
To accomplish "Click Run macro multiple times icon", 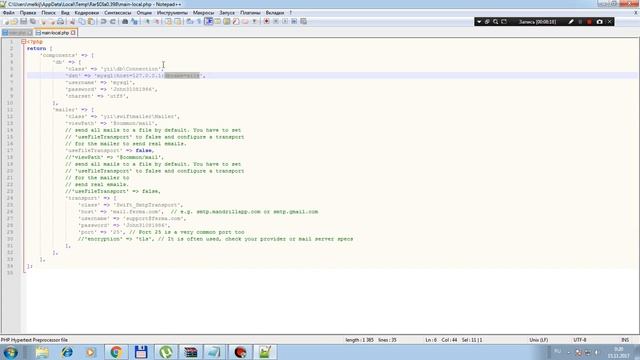I will (x=294, y=21).
